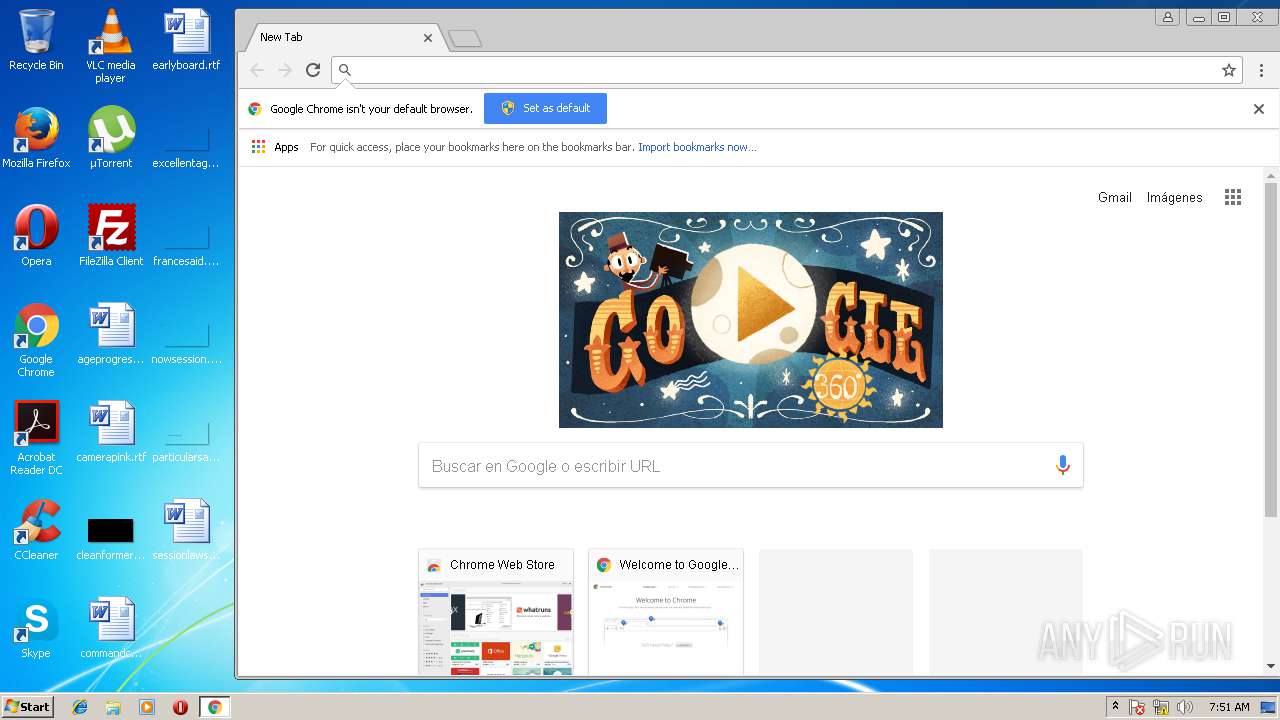1280x720 pixels.
Task: Select the camerapink.rtf file icon
Action: tap(111, 432)
